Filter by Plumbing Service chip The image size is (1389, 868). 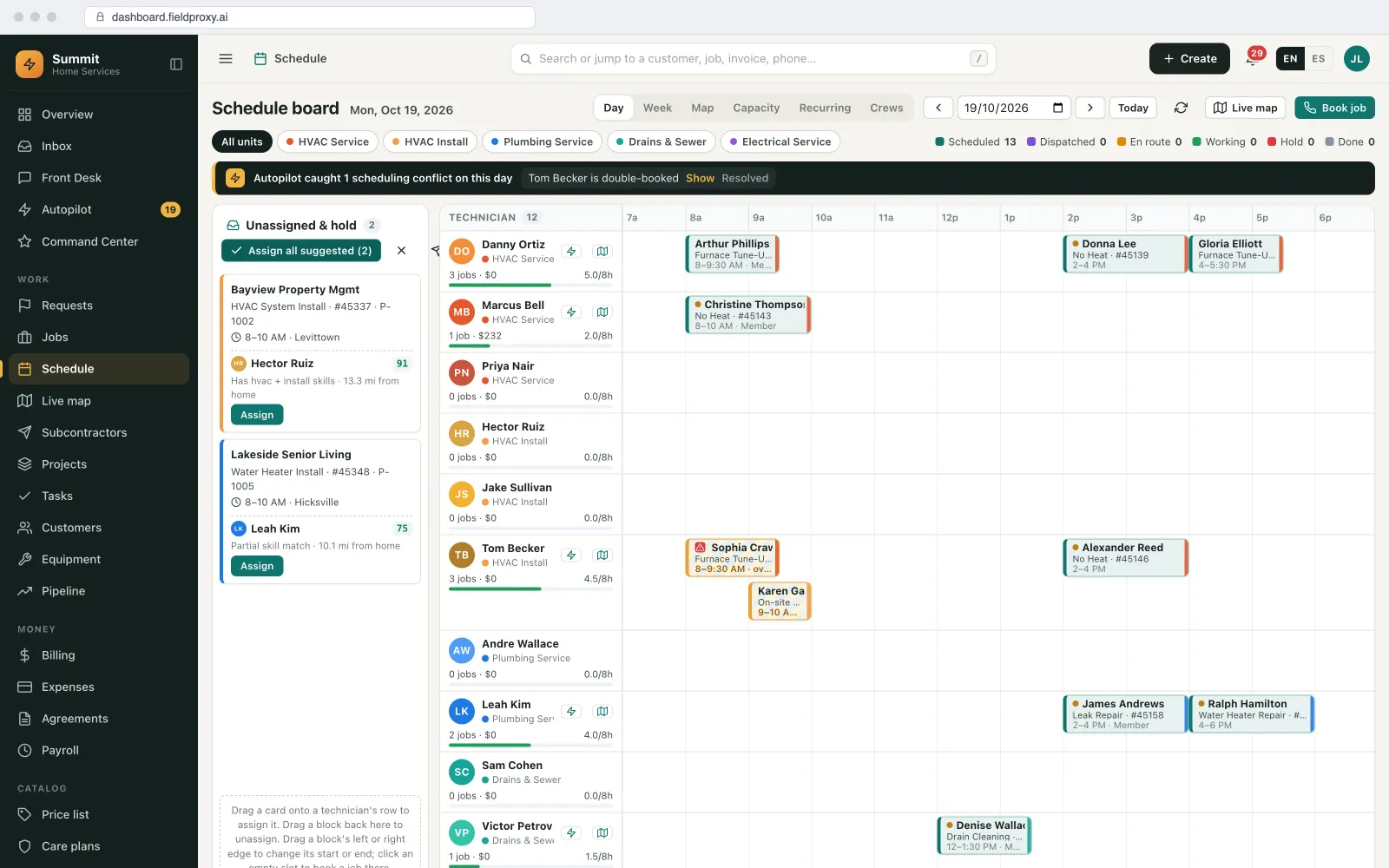[542, 141]
